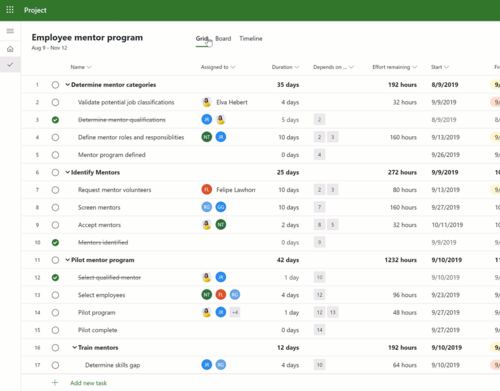Click dependency badge 14 on Pilot complete row

pos(319,330)
